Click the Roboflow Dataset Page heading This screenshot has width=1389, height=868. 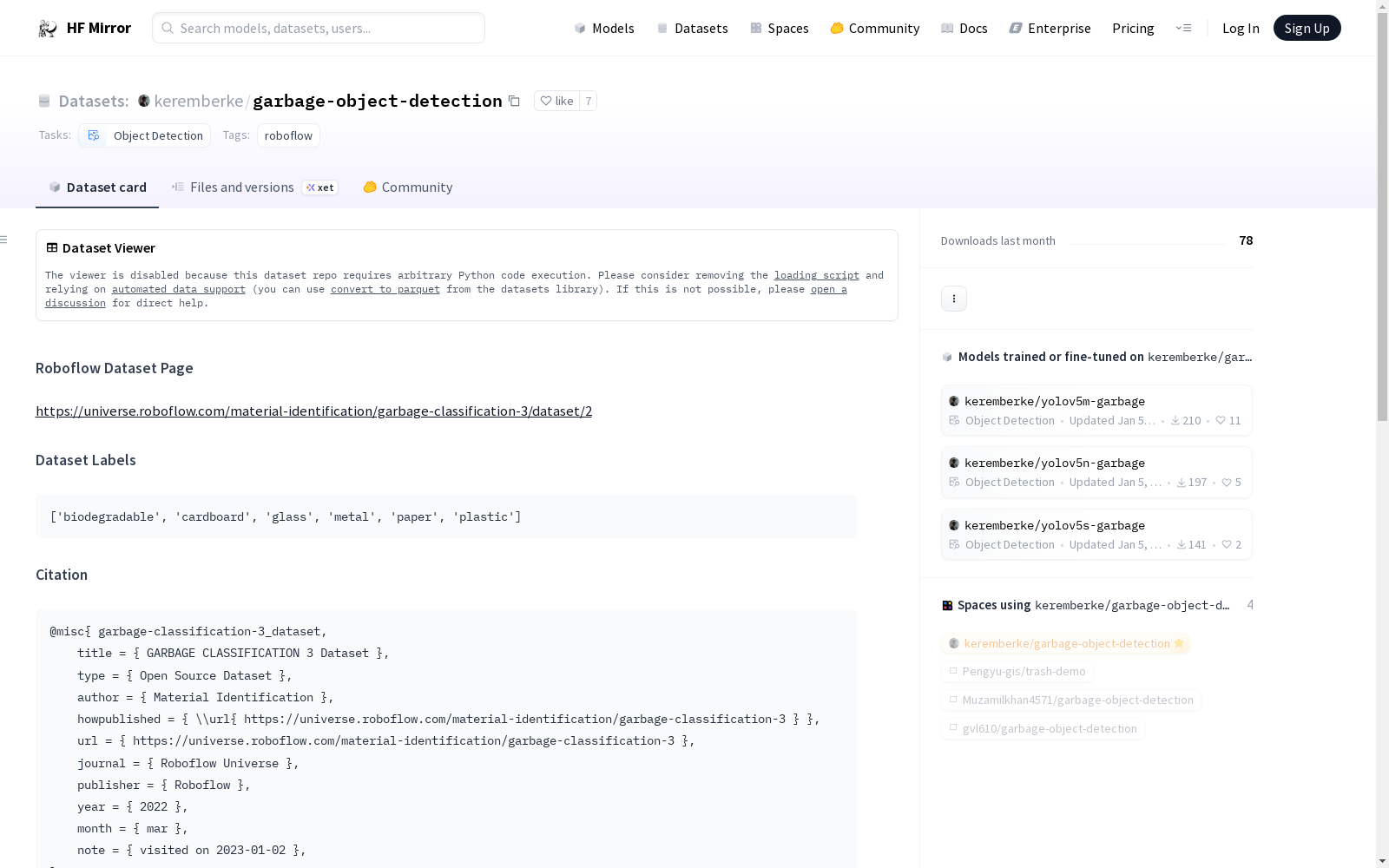(x=115, y=368)
